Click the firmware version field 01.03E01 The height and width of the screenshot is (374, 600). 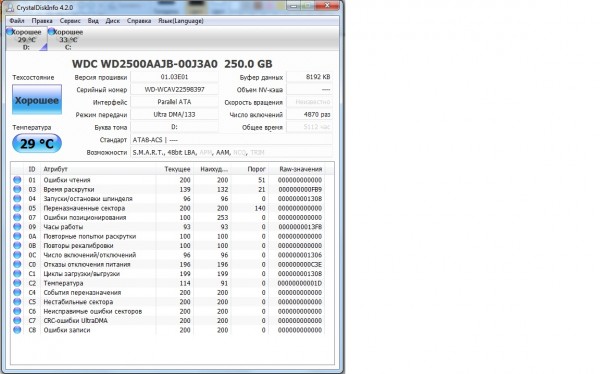174,77
